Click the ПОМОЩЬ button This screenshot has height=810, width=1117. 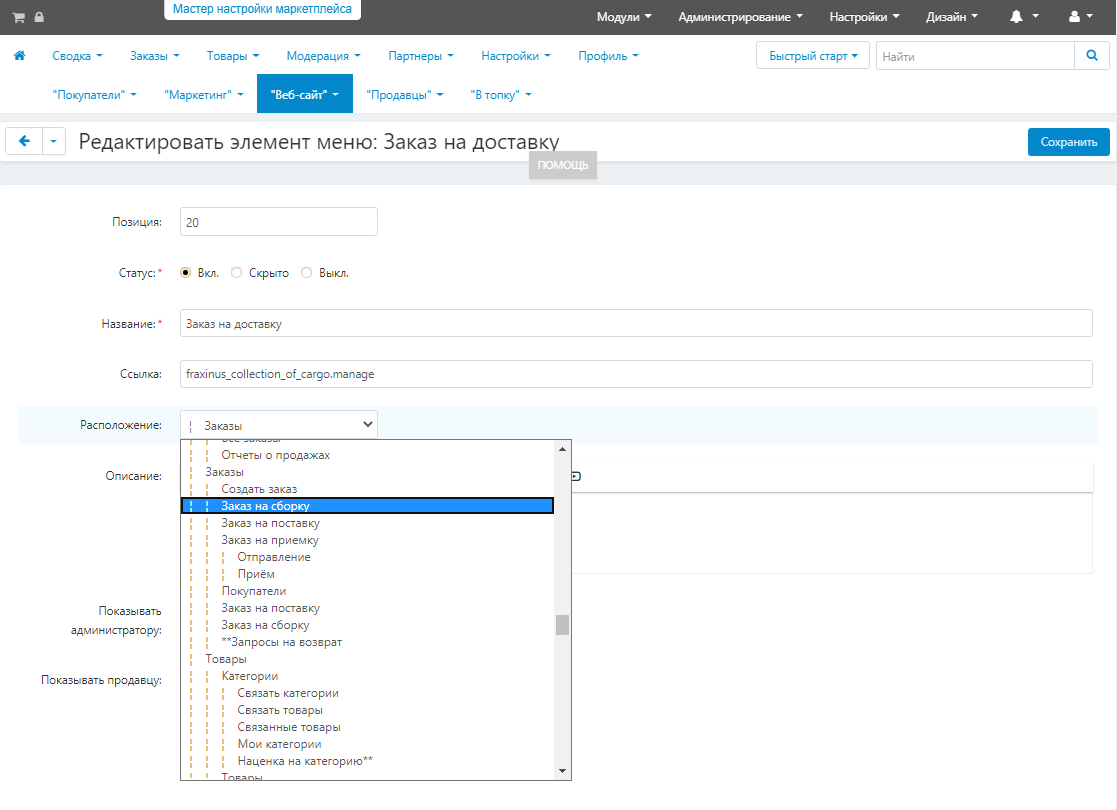click(x=563, y=165)
